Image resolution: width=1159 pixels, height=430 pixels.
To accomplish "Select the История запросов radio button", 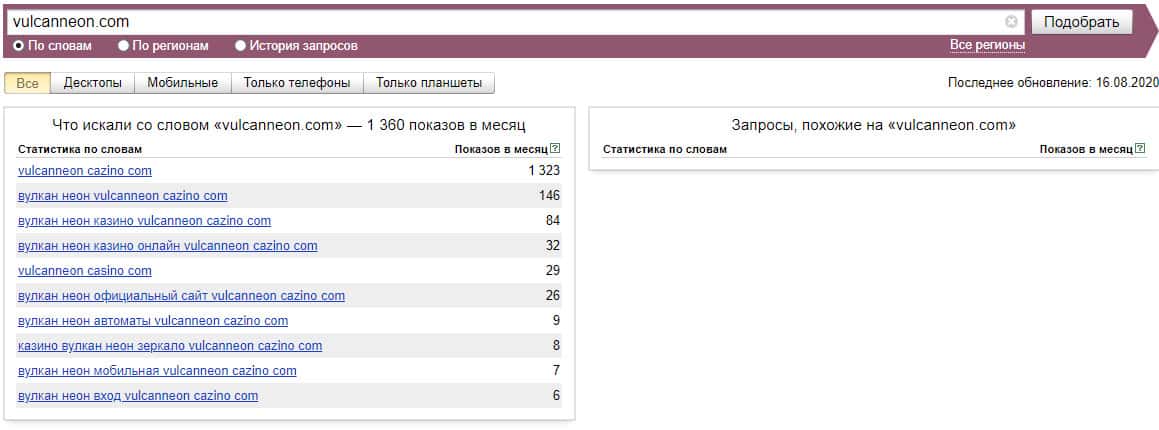I will (240, 46).
